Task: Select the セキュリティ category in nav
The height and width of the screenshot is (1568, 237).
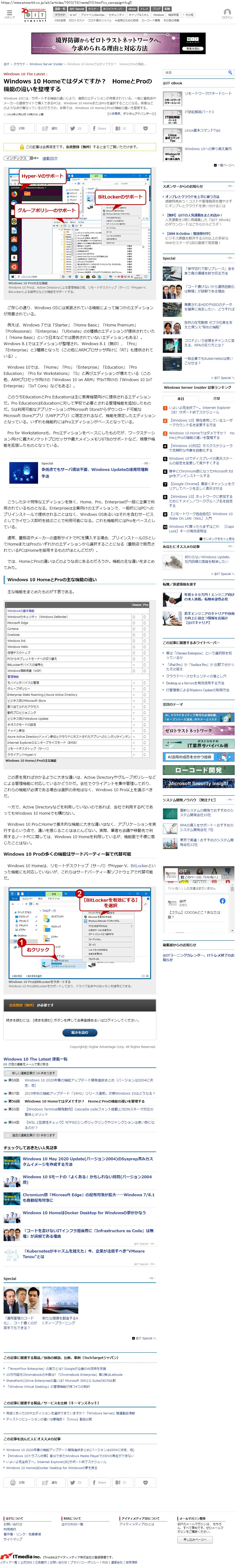Action: click(116, 15)
